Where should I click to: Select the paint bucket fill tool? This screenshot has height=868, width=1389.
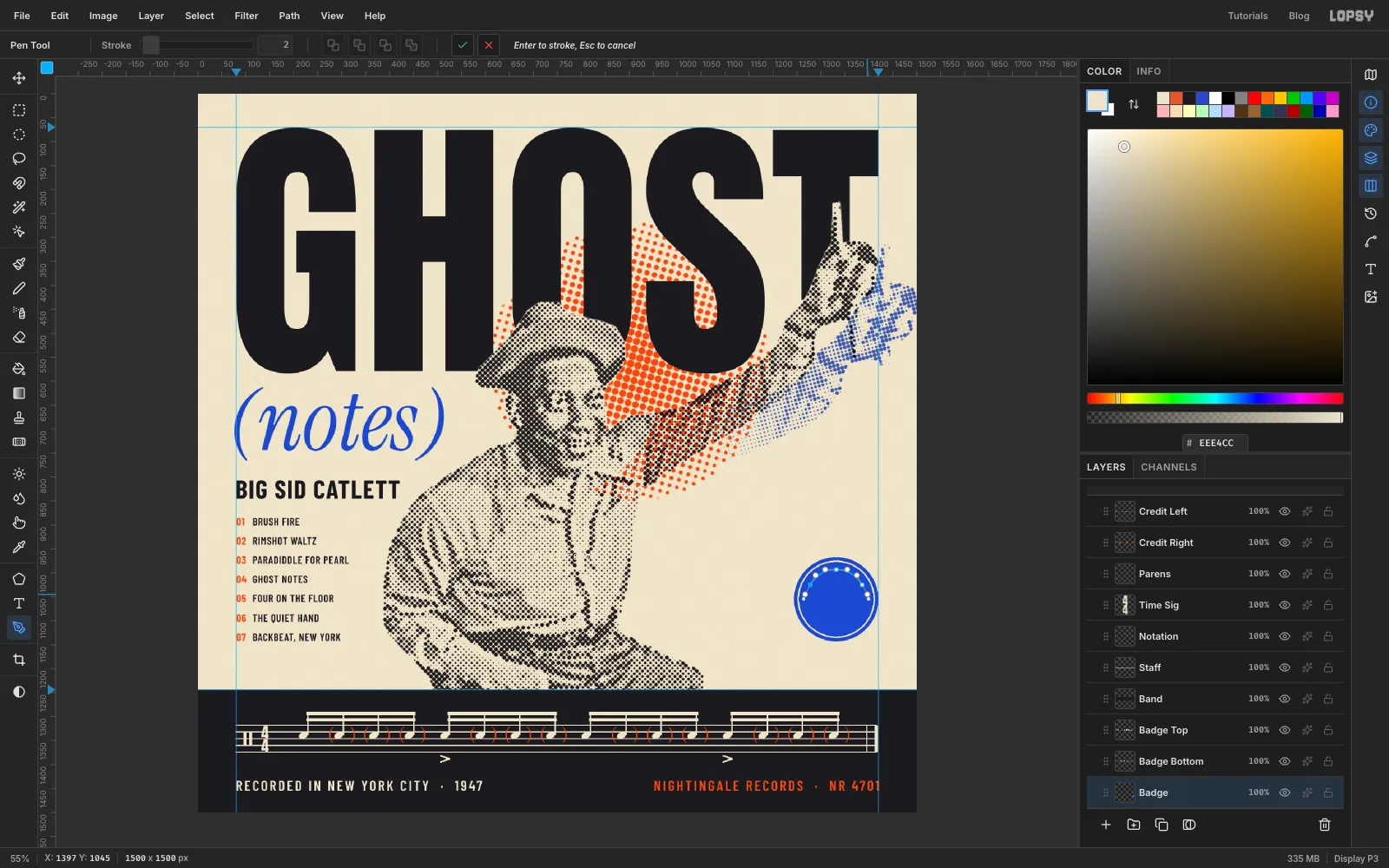[18, 369]
